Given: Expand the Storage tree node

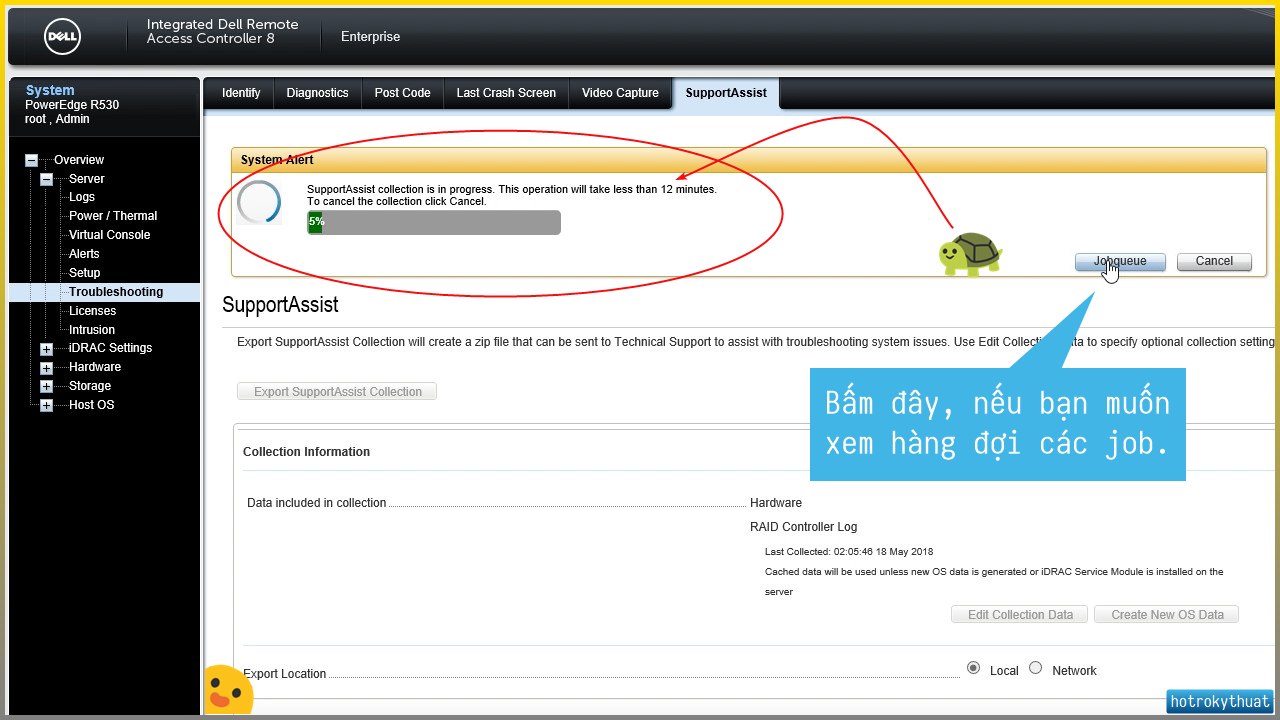Looking at the screenshot, I should [46, 387].
